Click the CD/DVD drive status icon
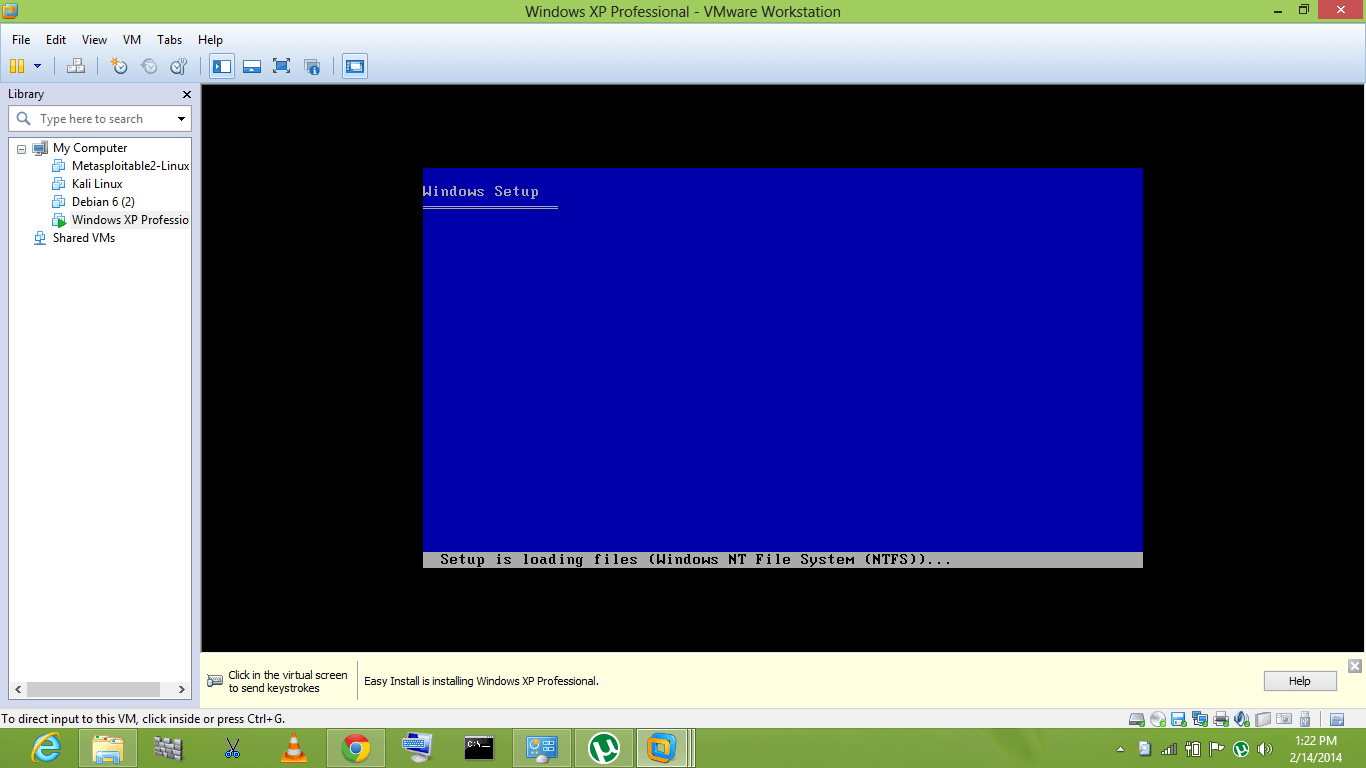 pos(1158,719)
